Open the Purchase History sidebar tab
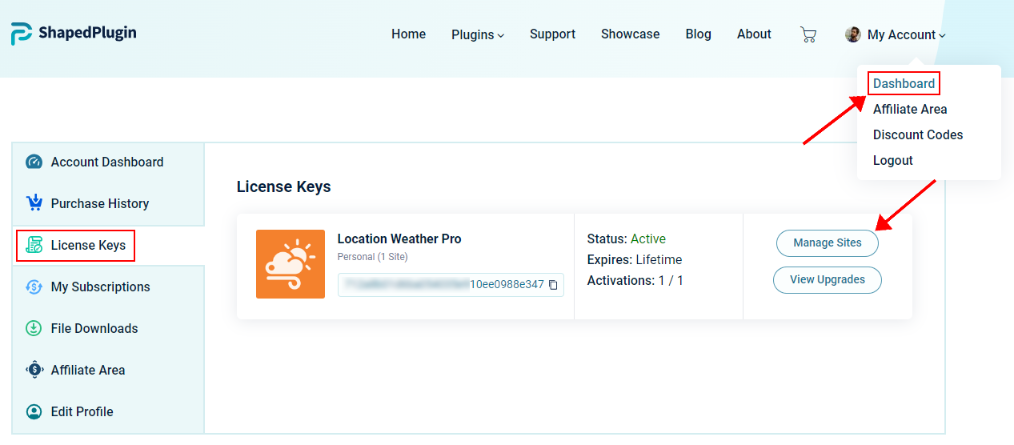This screenshot has width=1014, height=445. coord(108,203)
